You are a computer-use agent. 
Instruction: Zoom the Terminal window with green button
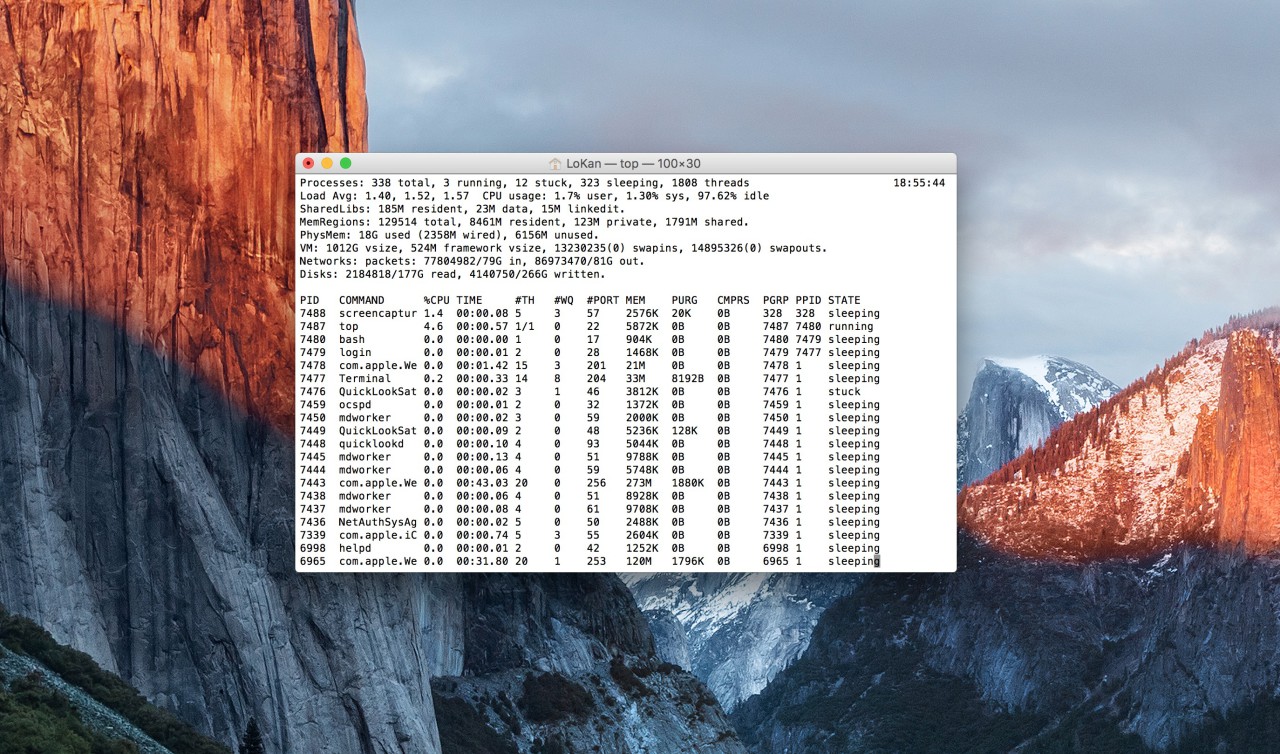(x=346, y=163)
